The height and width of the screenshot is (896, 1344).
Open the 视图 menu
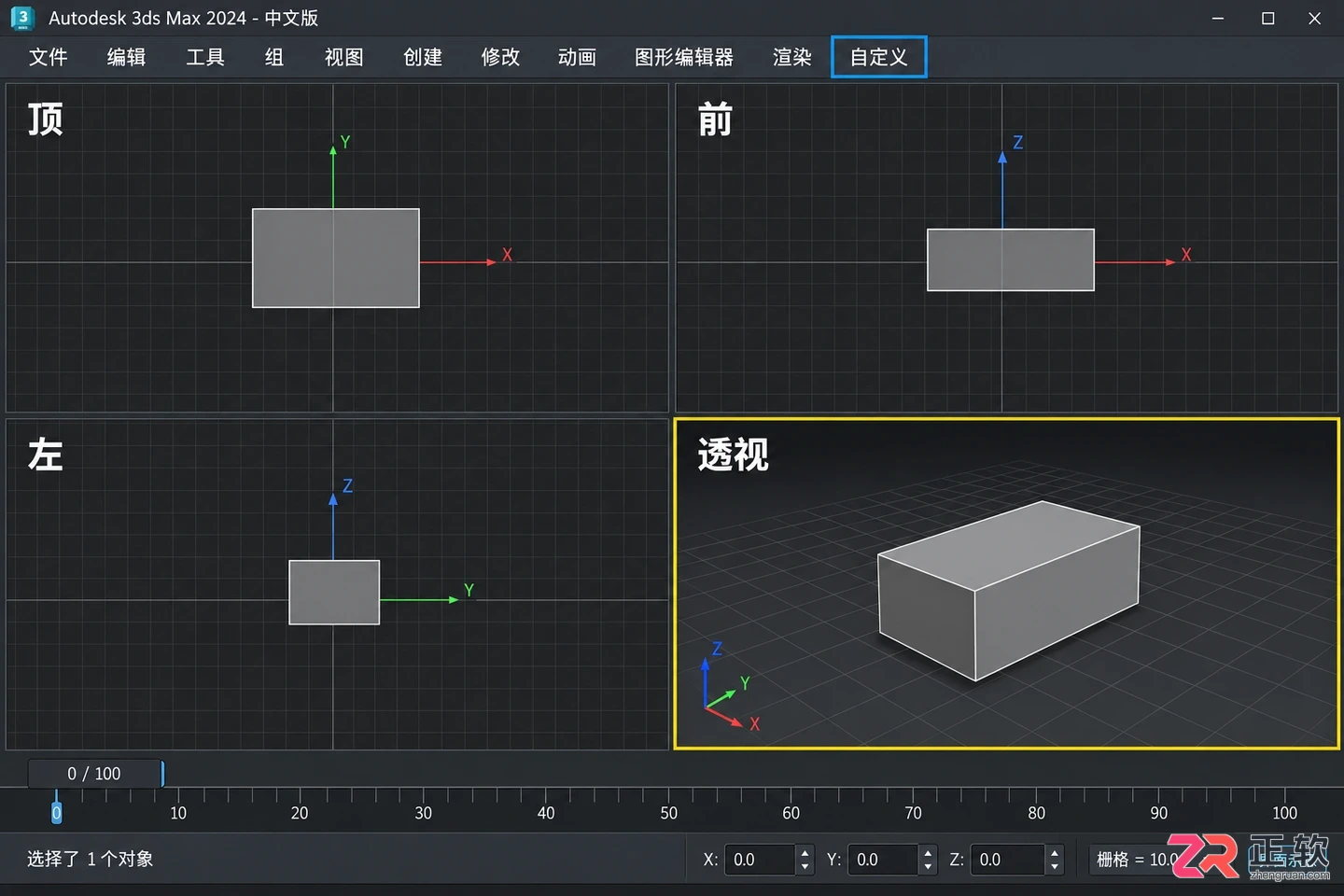click(344, 58)
